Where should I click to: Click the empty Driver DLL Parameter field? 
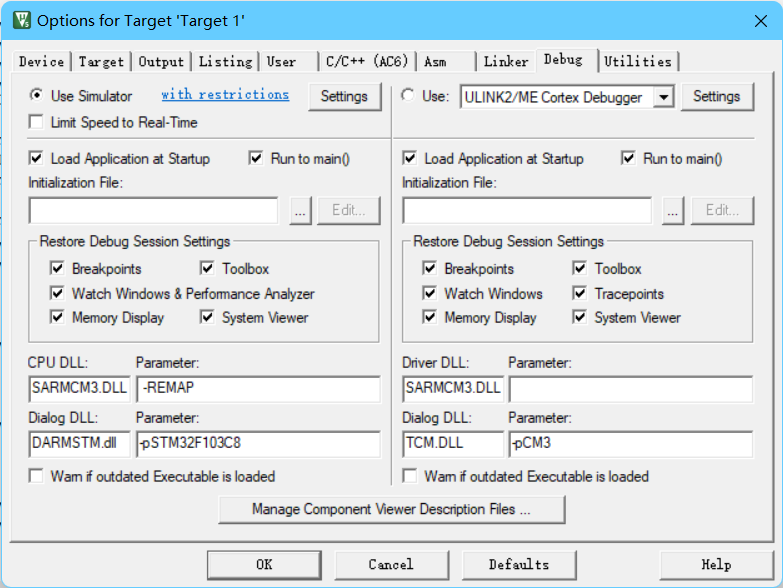[x=631, y=388]
